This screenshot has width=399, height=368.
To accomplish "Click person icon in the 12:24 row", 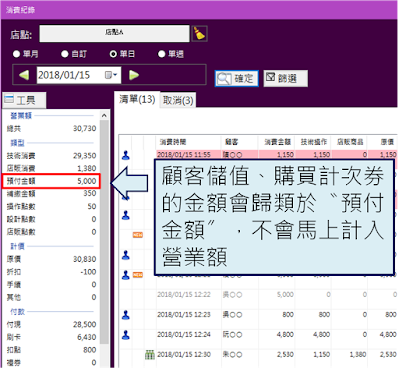I will pos(126,335).
